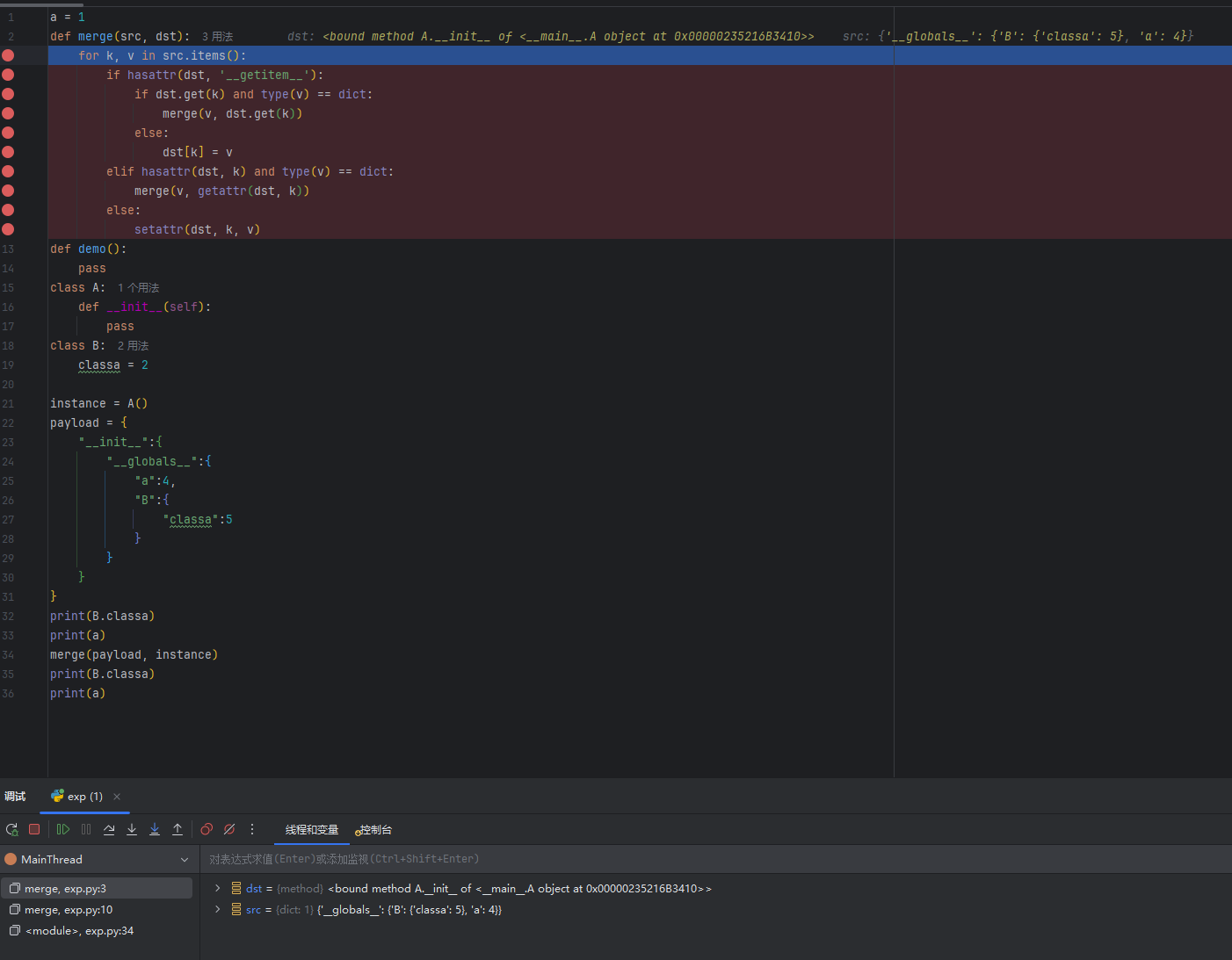The image size is (1232, 960).
Task: Click the Step Into icon
Action: 132,829
